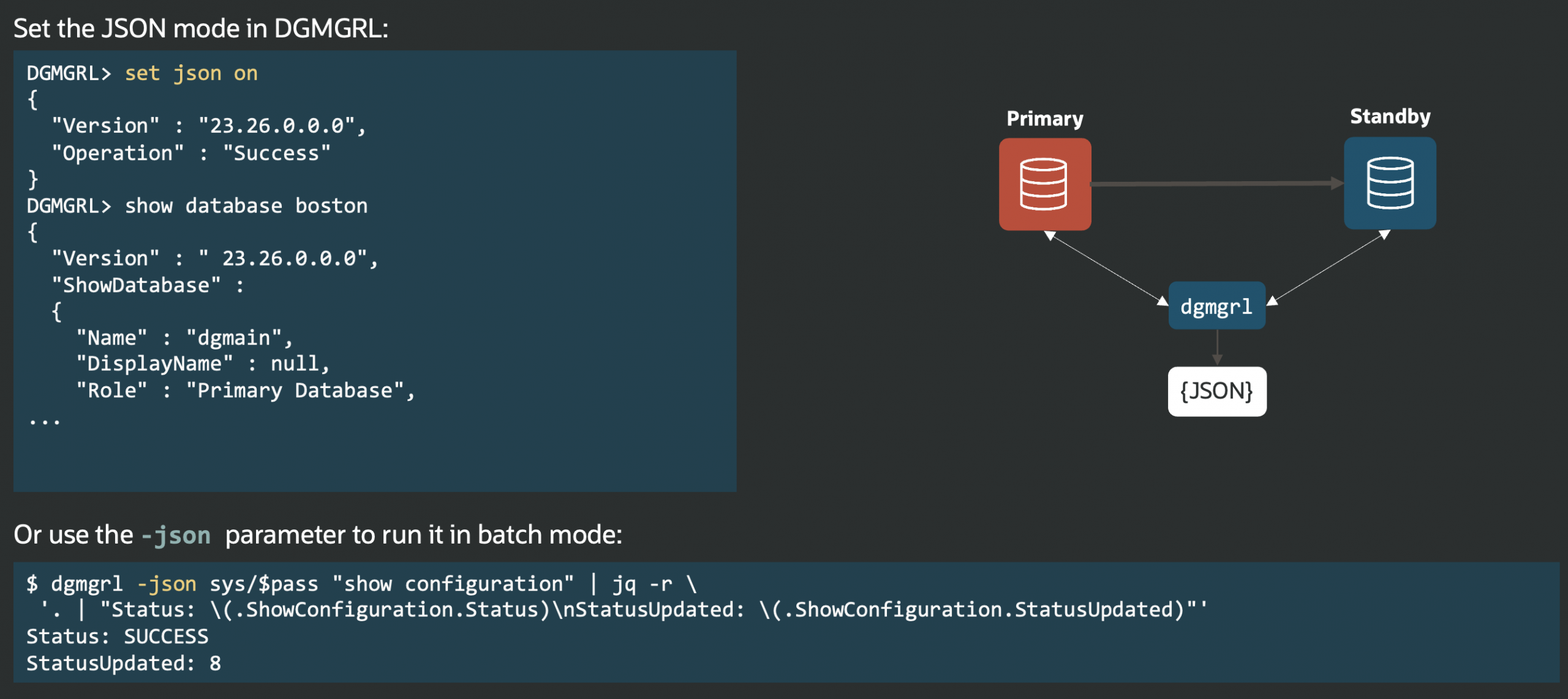Click the arrow from Primary to Standby
Image resolution: width=1568 pixels, height=699 pixels.
click(x=1216, y=183)
